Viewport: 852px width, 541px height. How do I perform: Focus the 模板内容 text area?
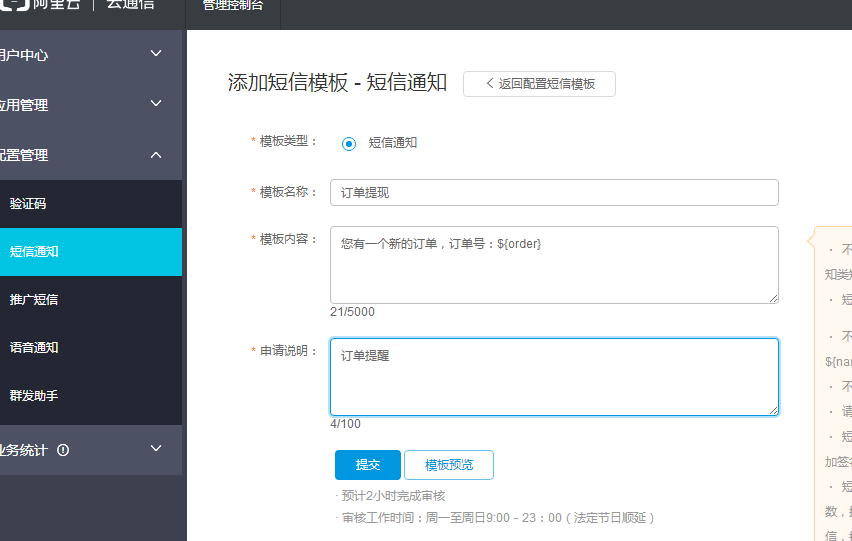tap(553, 265)
